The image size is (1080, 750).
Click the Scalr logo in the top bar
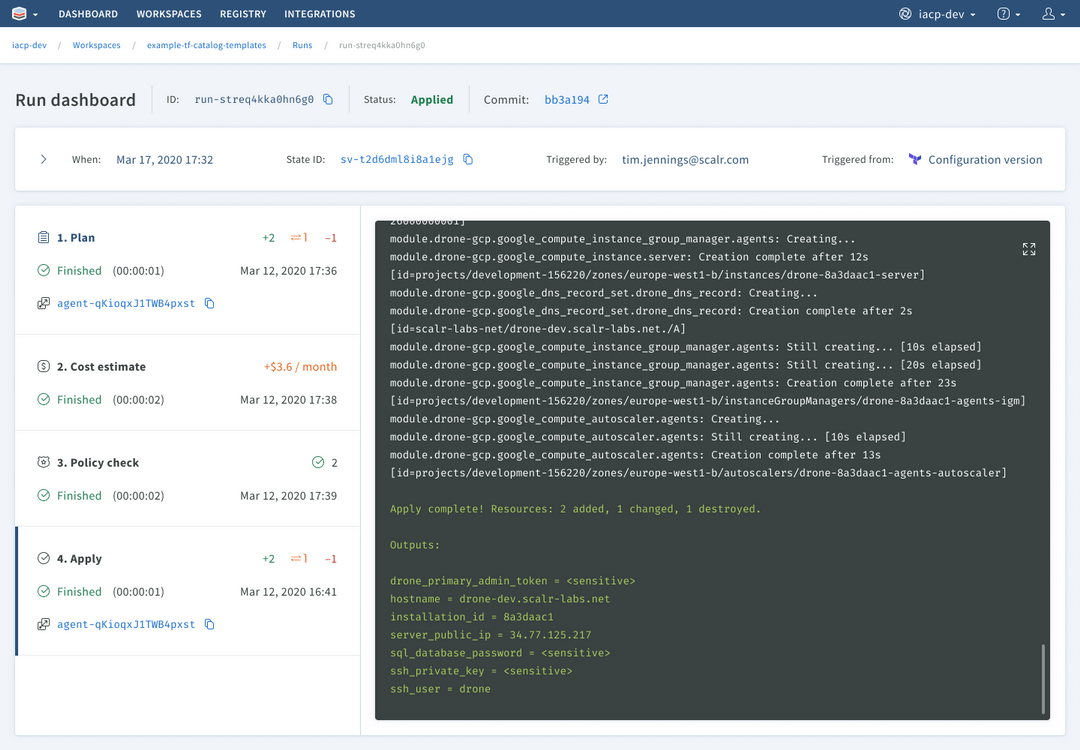click(x=19, y=13)
